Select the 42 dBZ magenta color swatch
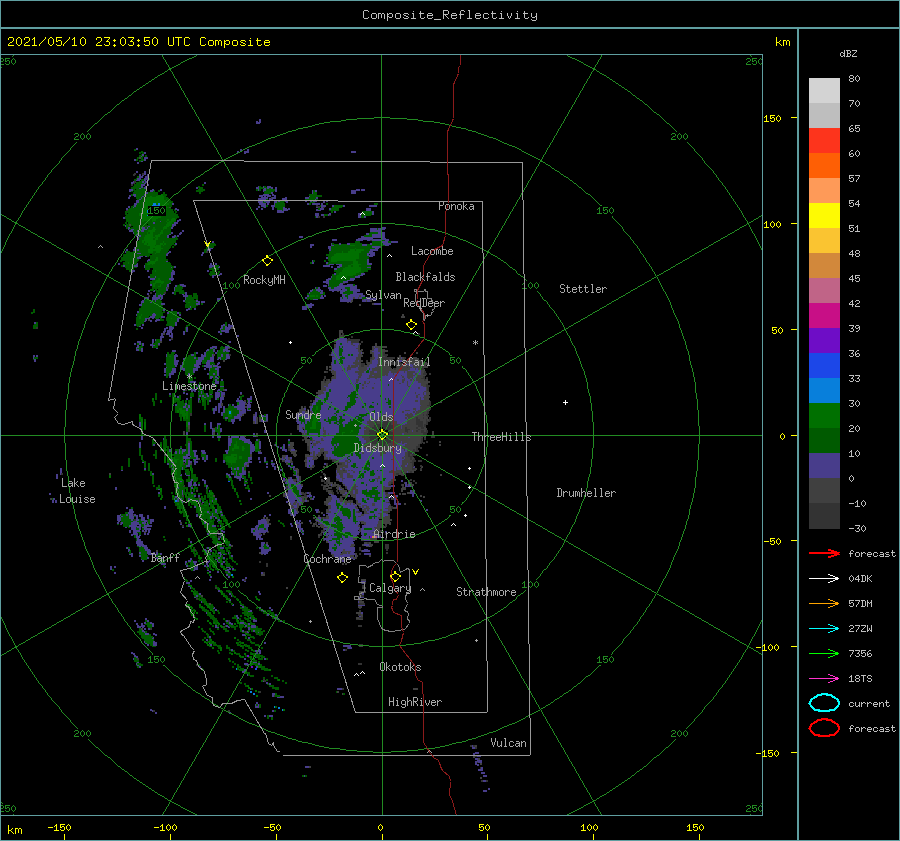Image resolution: width=900 pixels, height=841 pixels. [824, 315]
